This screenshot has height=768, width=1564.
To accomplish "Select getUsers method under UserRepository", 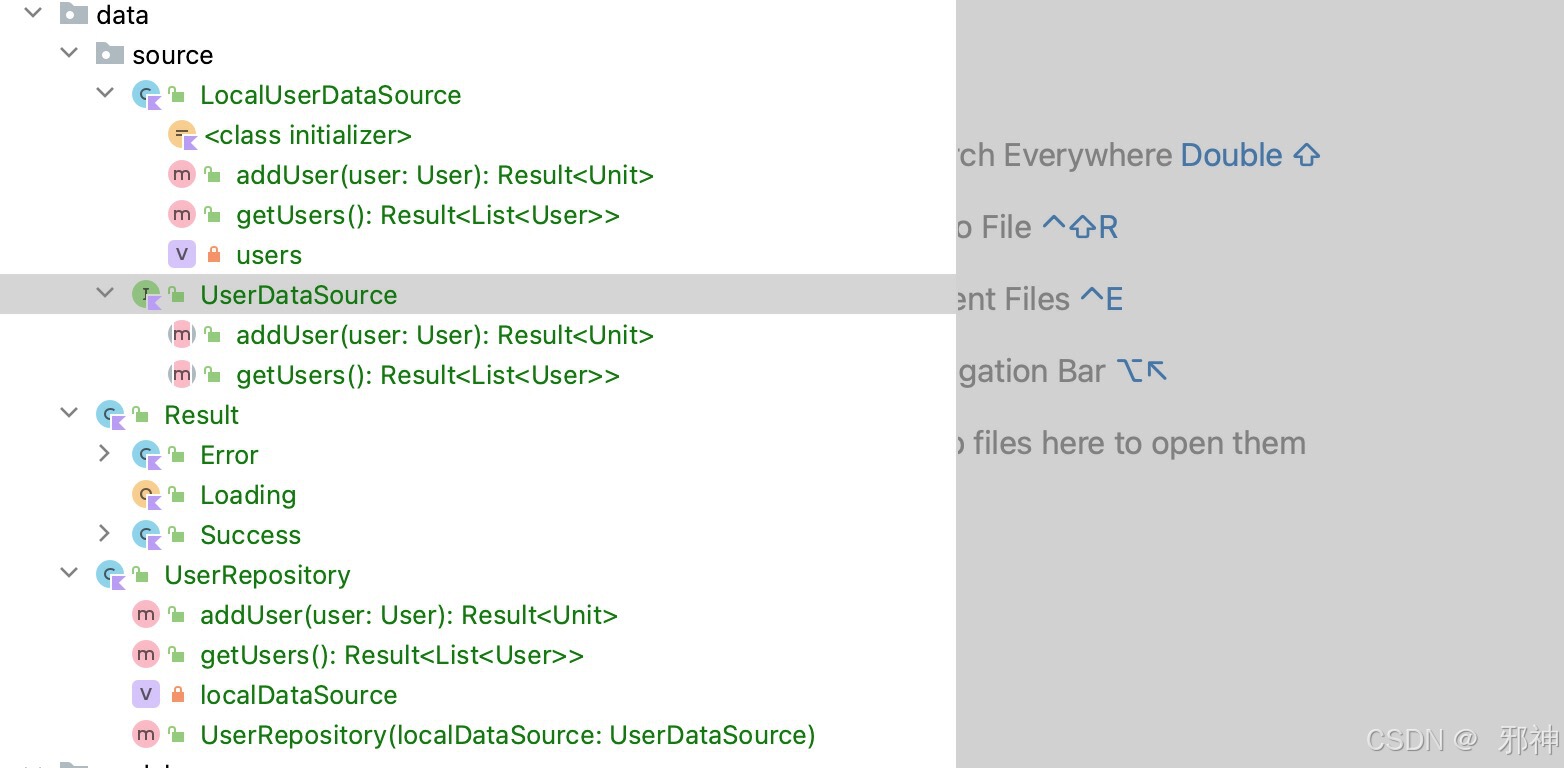I will tap(391, 655).
